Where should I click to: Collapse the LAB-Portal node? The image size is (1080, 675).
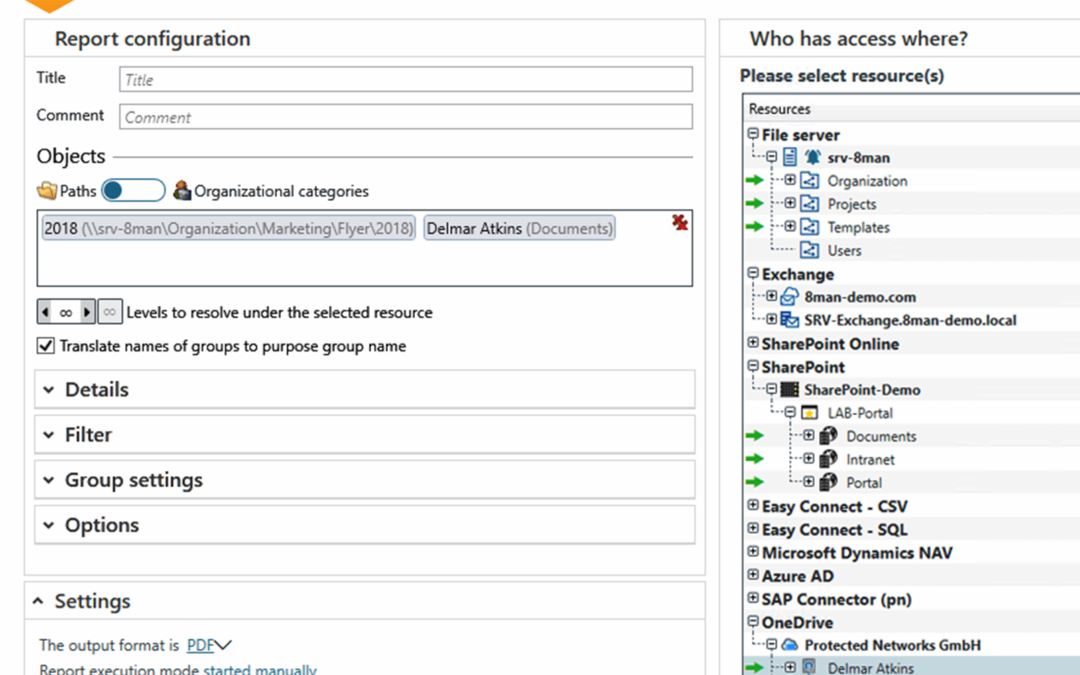tap(790, 413)
